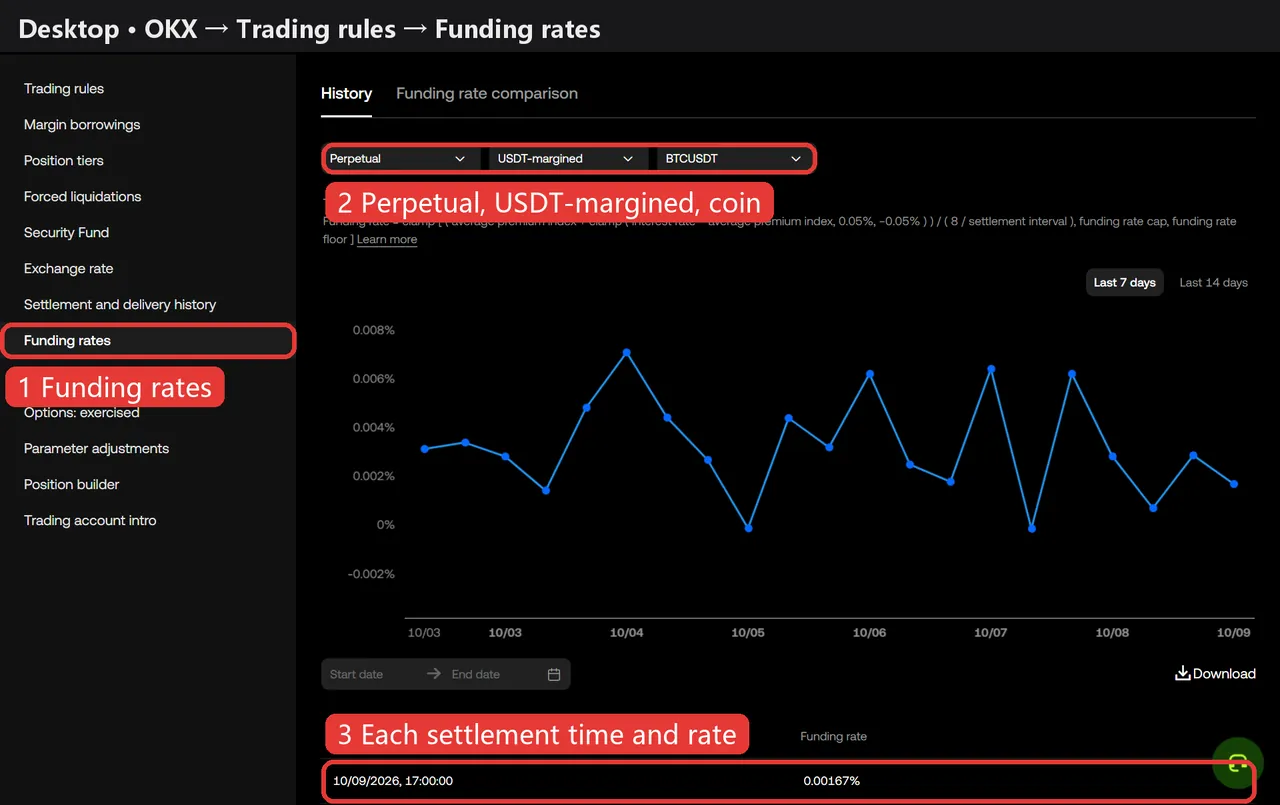Image resolution: width=1280 pixels, height=805 pixels.
Task: Click the 10/08 date axis label
Action: [x=1112, y=633]
